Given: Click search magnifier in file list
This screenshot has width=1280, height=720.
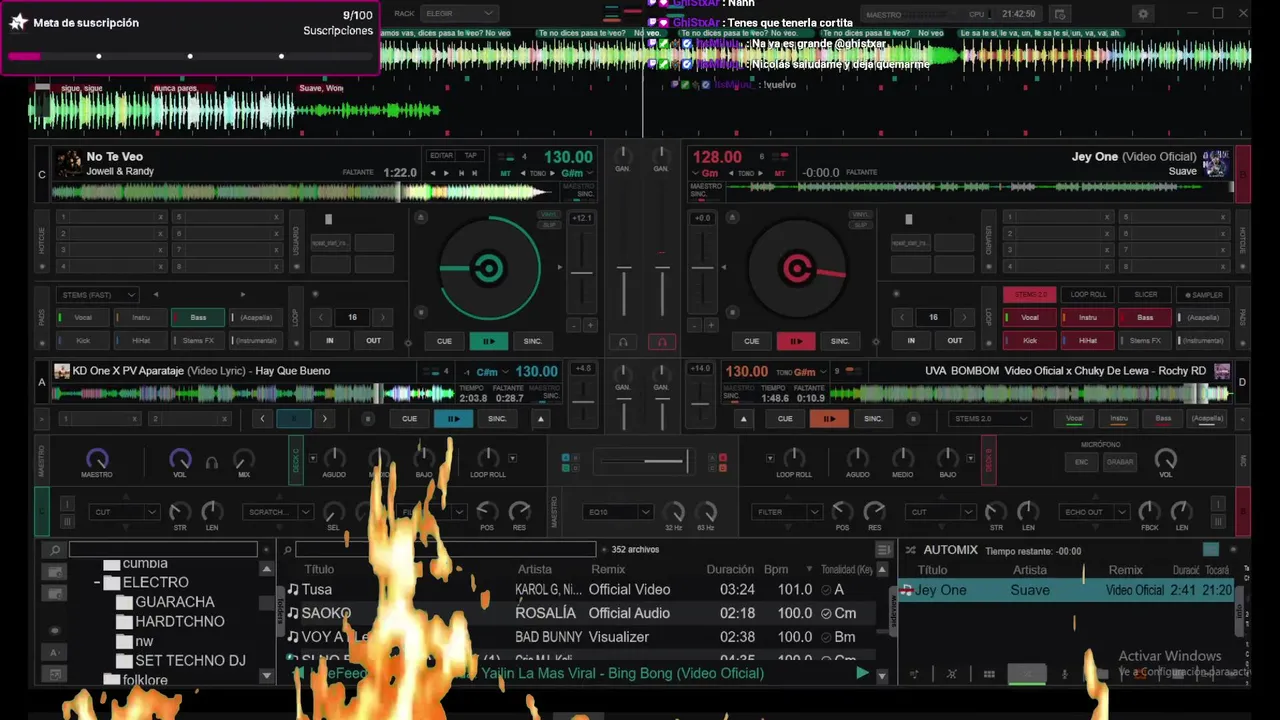Looking at the screenshot, I should coord(287,550).
